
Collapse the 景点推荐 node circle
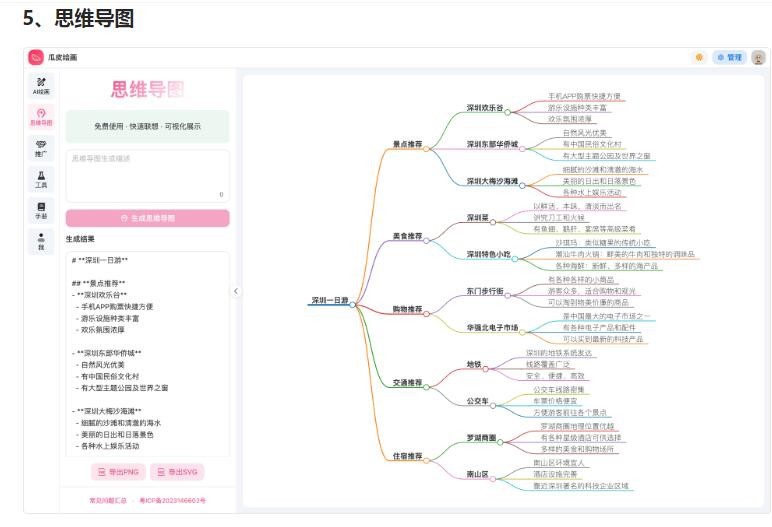tap(426, 148)
